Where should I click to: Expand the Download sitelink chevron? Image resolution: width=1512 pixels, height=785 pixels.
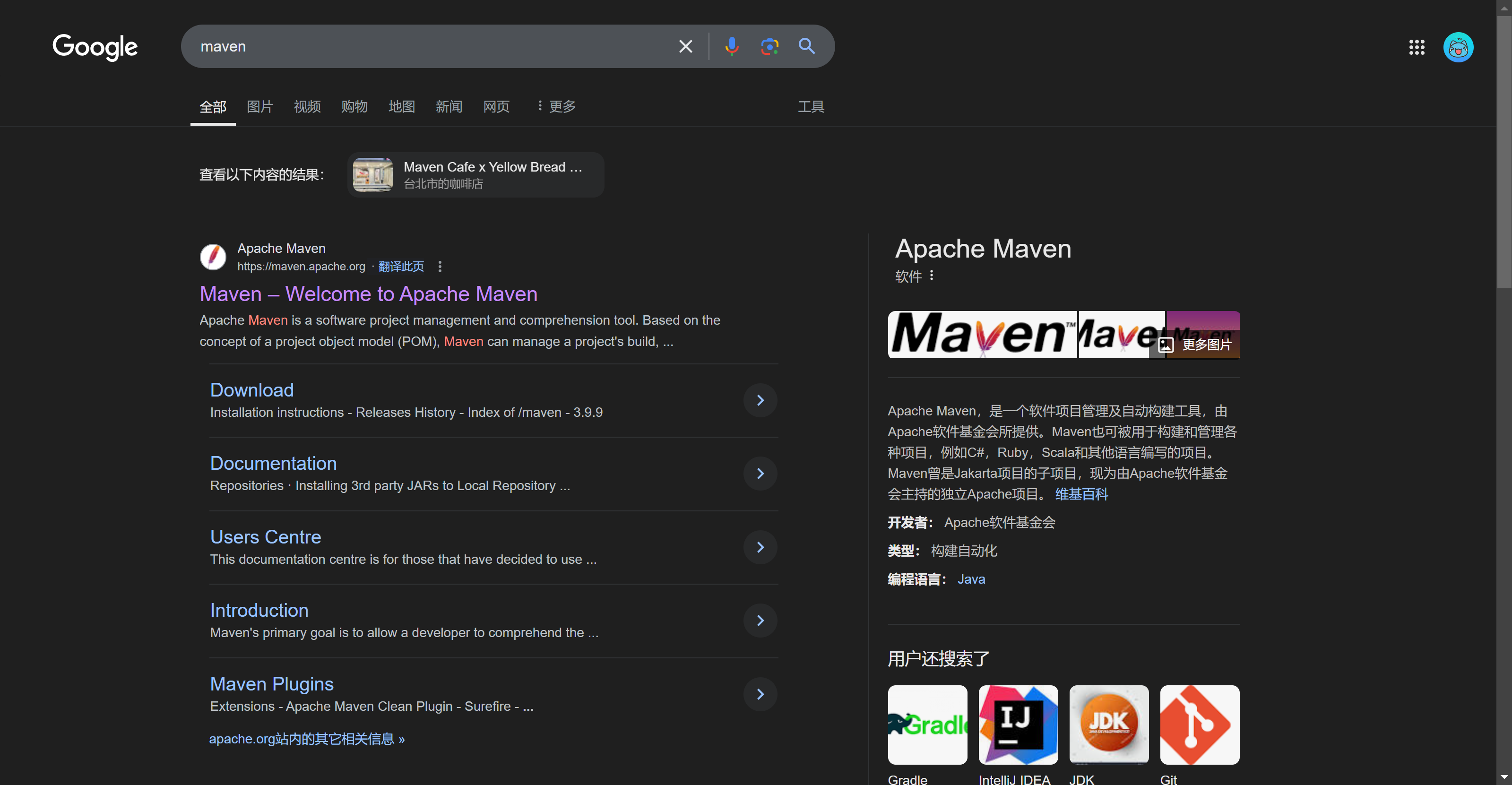(760, 400)
